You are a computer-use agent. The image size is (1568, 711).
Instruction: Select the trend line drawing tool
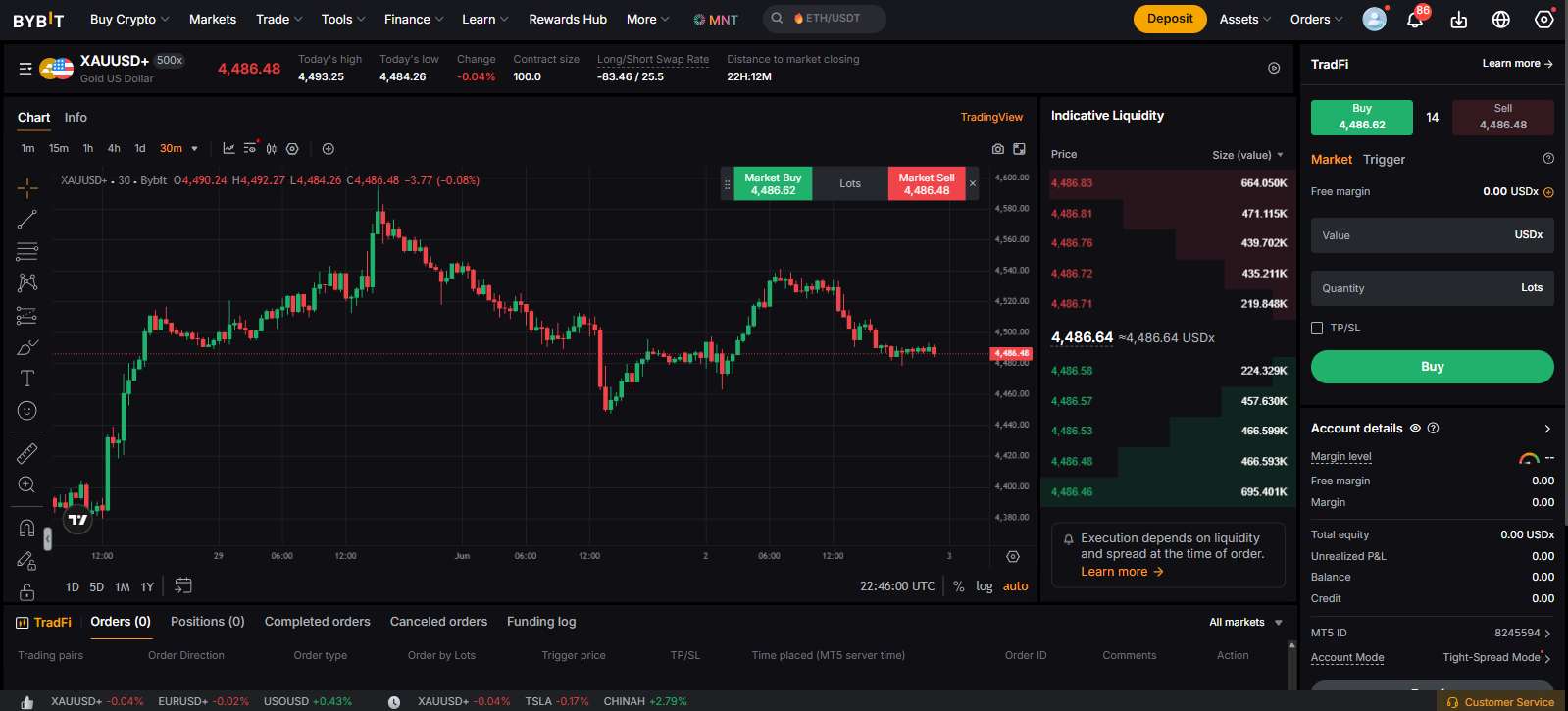26,220
